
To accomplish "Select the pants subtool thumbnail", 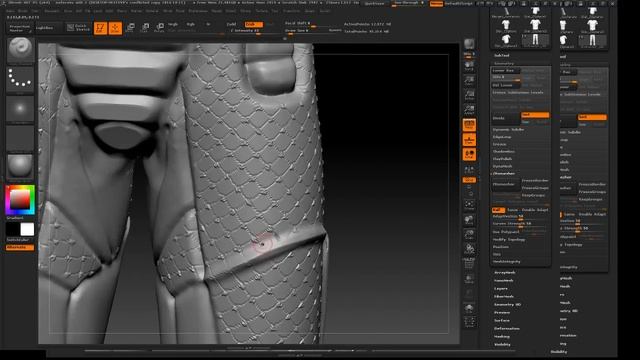I will point(535,40).
